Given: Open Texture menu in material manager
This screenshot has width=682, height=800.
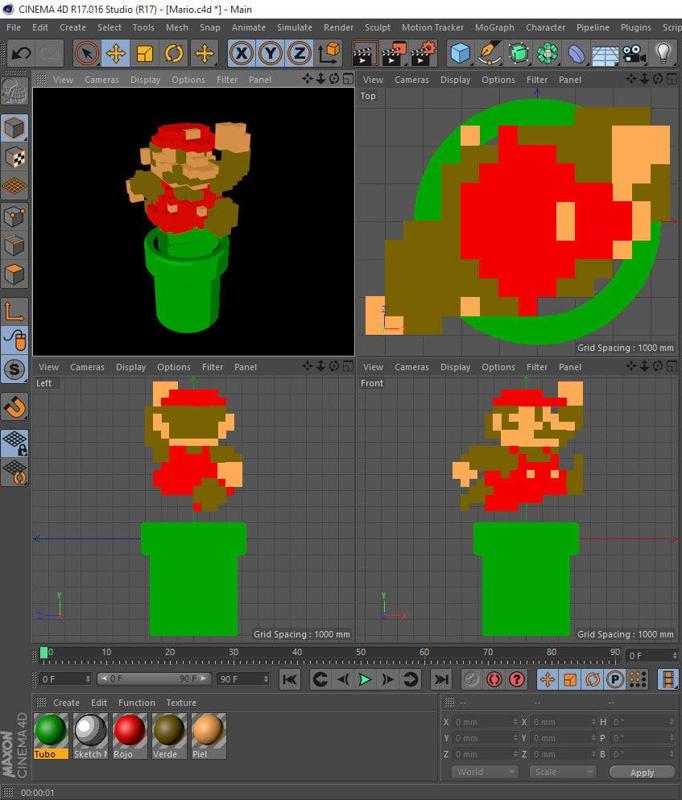Looking at the screenshot, I should pos(181,703).
